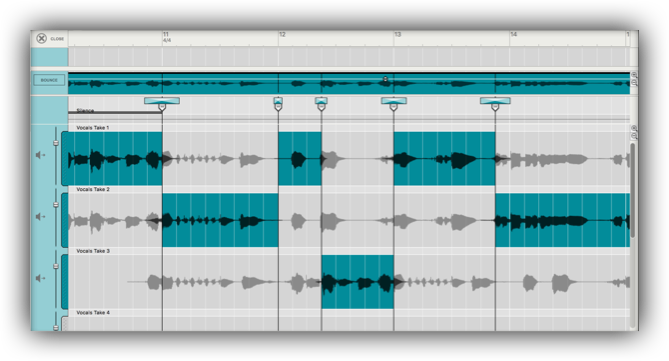Screen dimensions: 669x361
Task: Click the level slider handle of Vocals Take 1
Action: tap(56, 143)
